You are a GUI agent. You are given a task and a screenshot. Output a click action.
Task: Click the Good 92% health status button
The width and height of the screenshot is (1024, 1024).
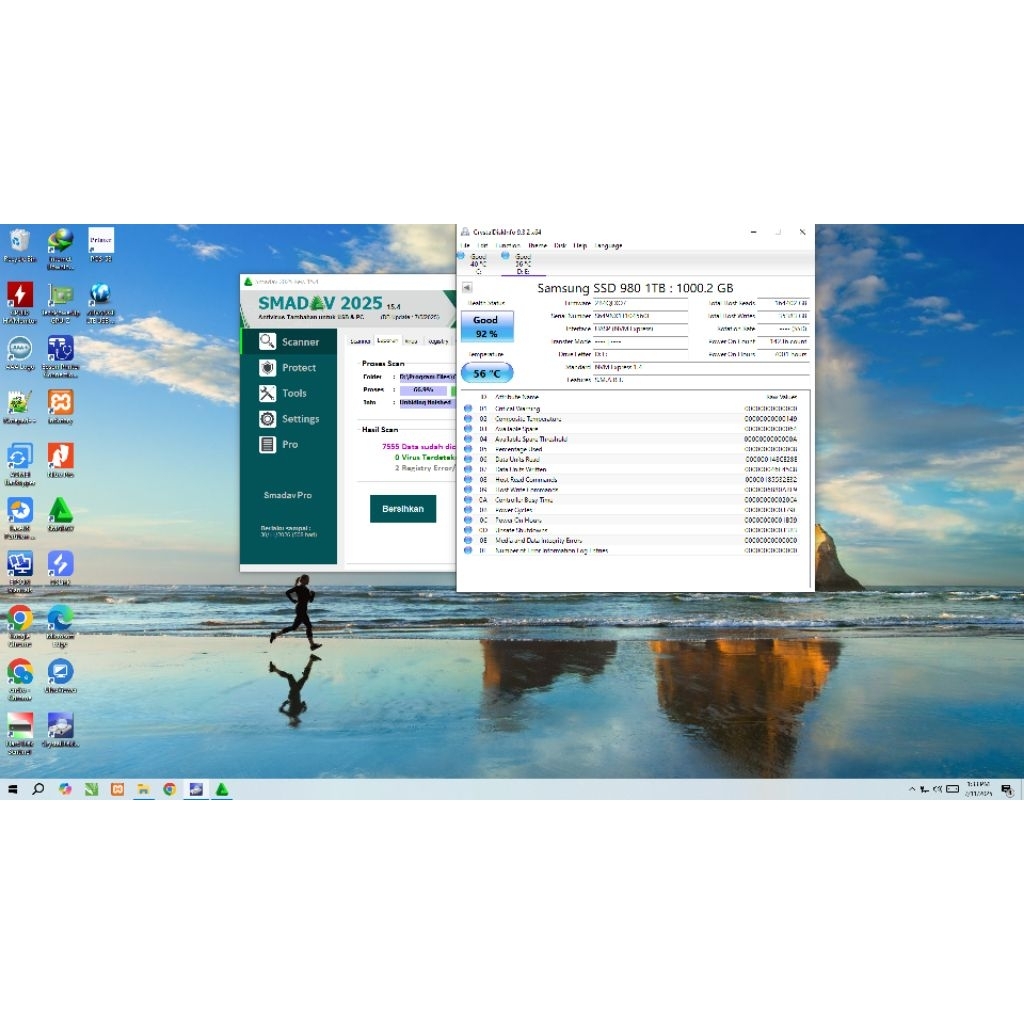(486, 325)
